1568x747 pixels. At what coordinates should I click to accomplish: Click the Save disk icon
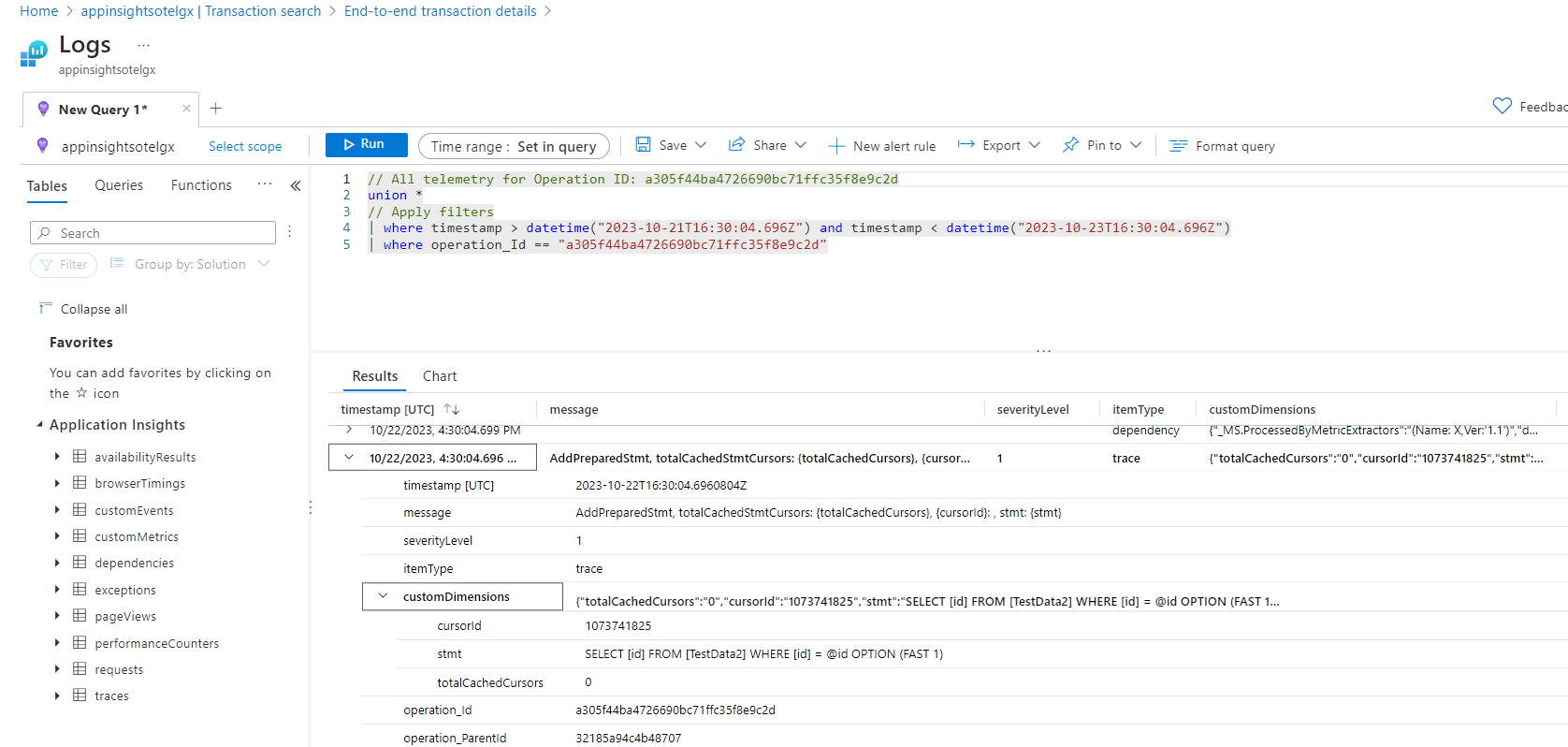(644, 145)
